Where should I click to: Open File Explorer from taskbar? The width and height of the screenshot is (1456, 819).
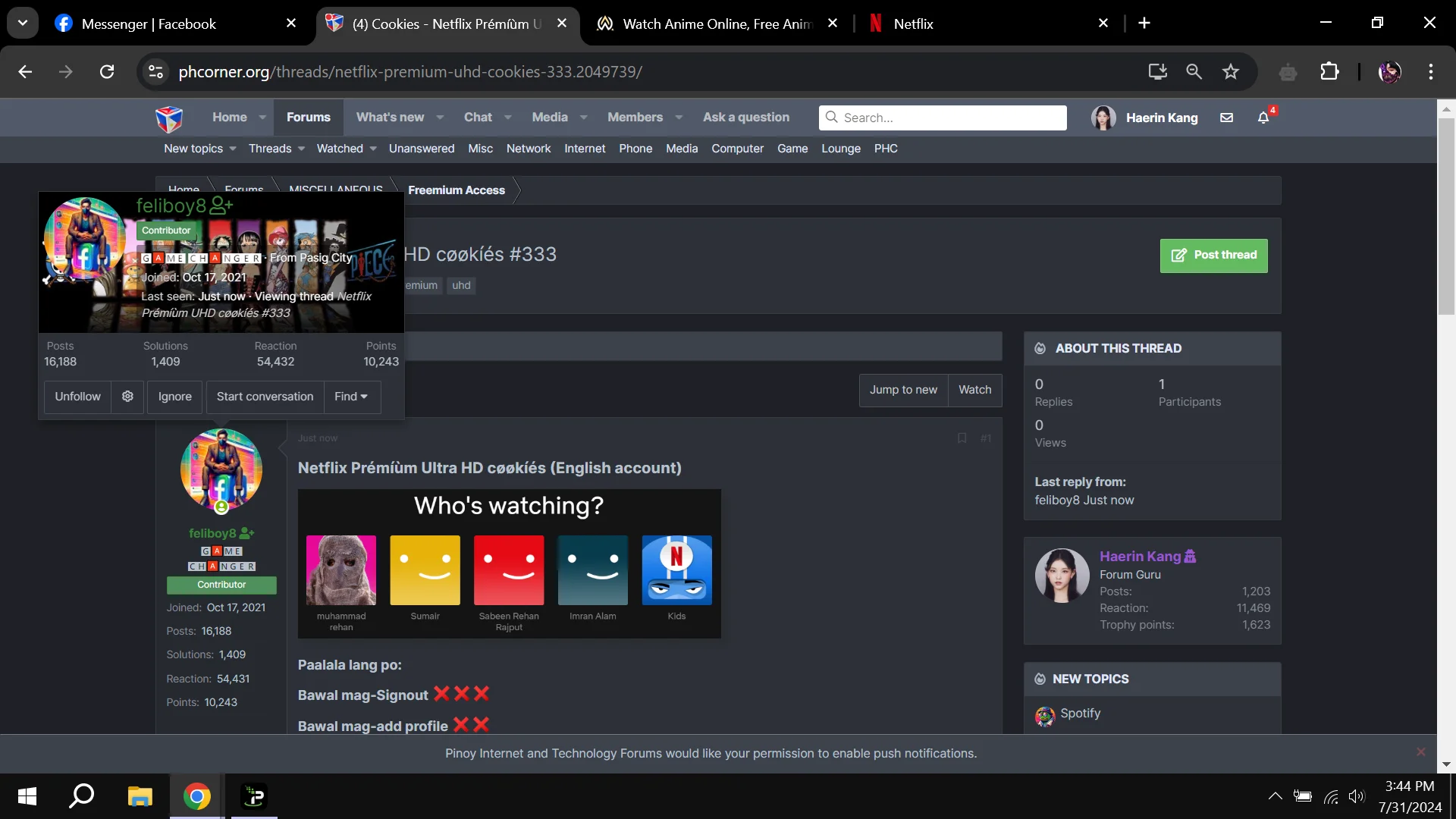140,796
